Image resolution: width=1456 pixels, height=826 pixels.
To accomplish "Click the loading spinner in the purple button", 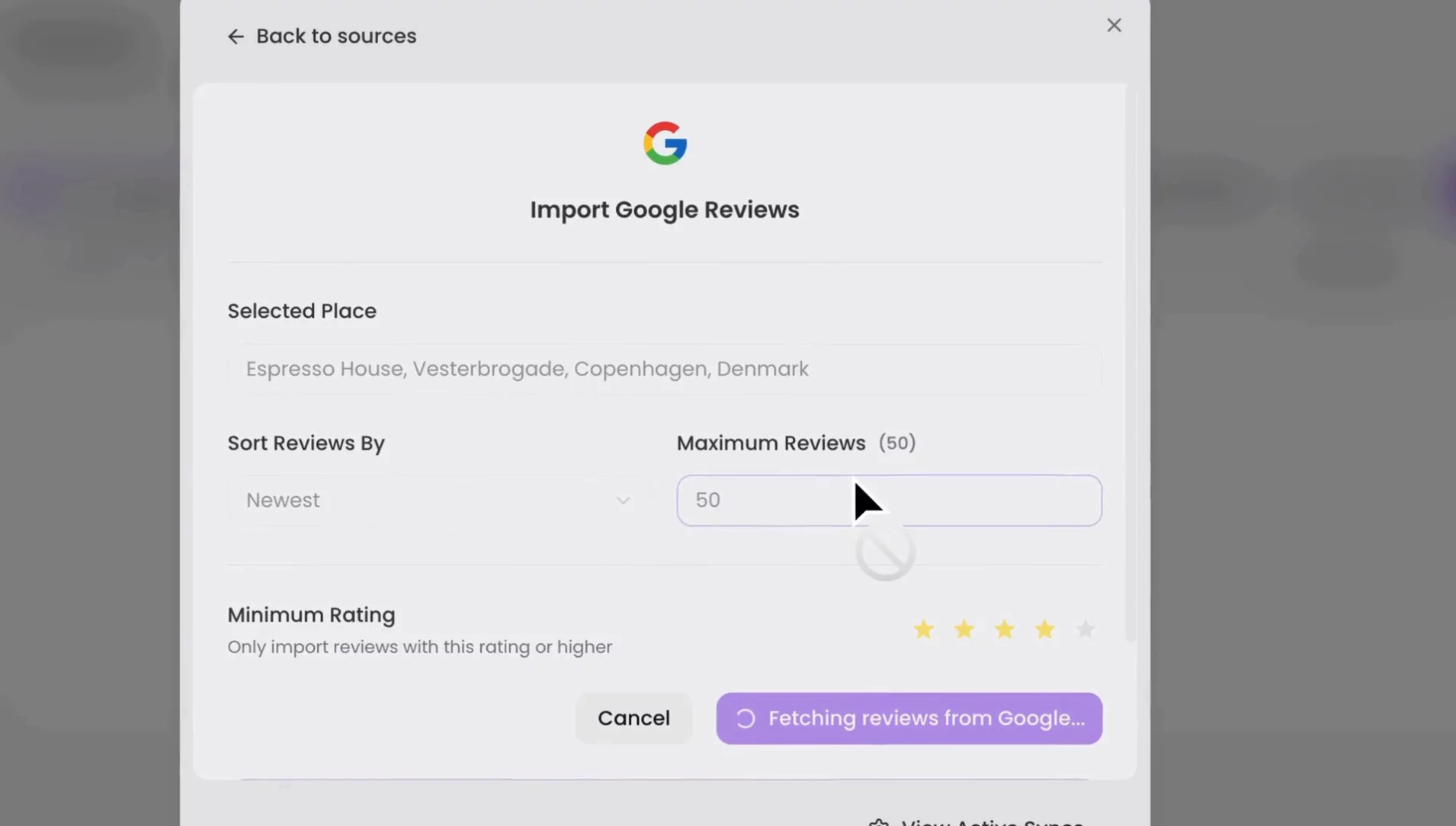I will 746,719.
